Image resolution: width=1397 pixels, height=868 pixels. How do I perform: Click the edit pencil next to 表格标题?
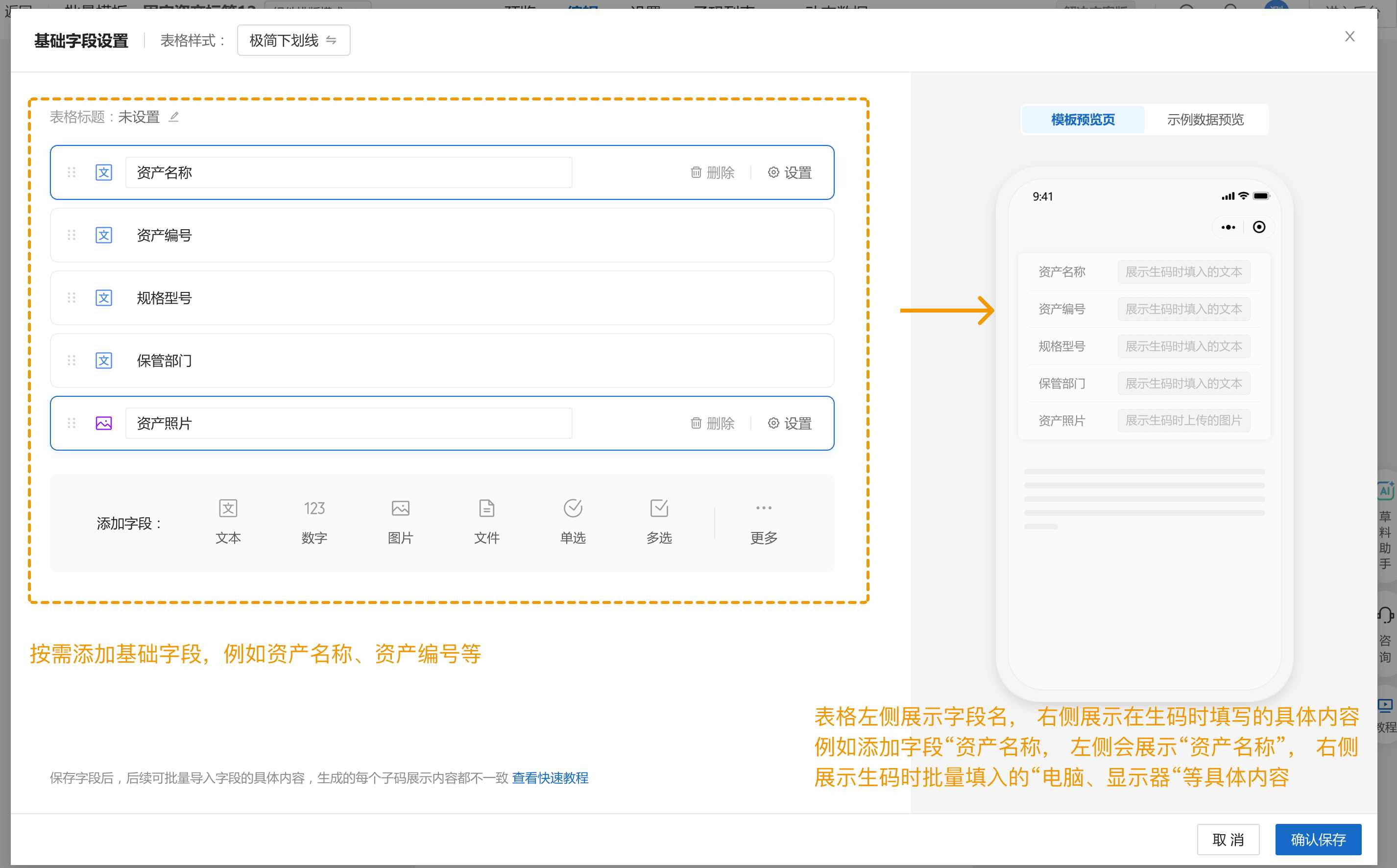click(x=174, y=117)
